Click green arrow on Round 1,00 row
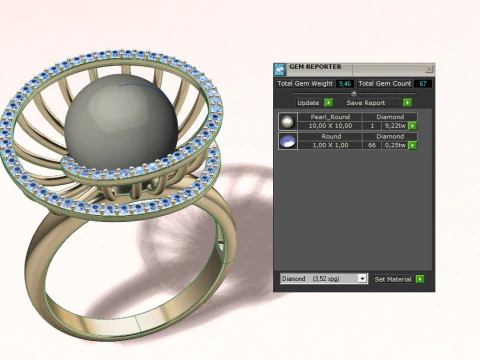Image resolution: width=480 pixels, height=360 pixels. click(413, 145)
